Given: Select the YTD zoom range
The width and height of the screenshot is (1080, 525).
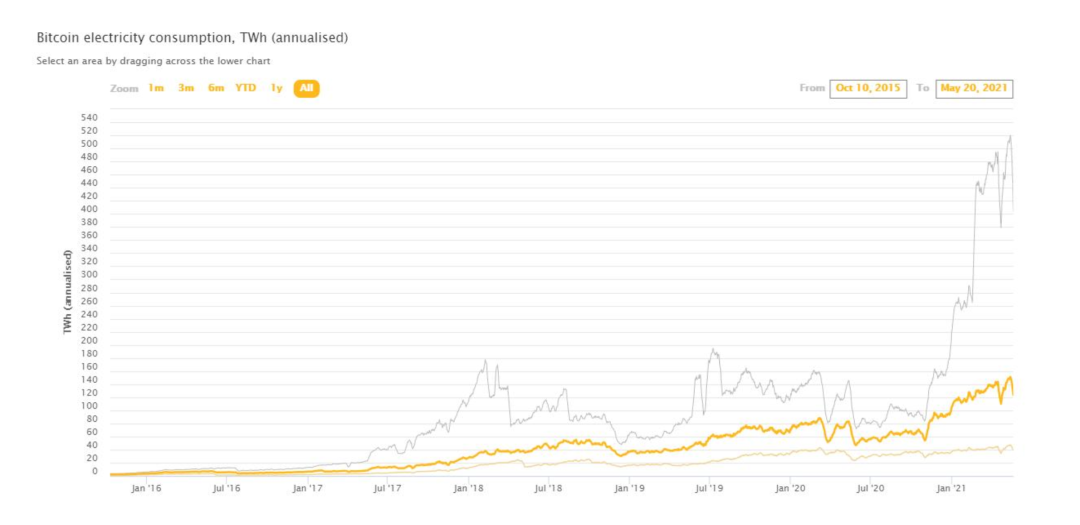Looking at the screenshot, I should pos(246,88).
